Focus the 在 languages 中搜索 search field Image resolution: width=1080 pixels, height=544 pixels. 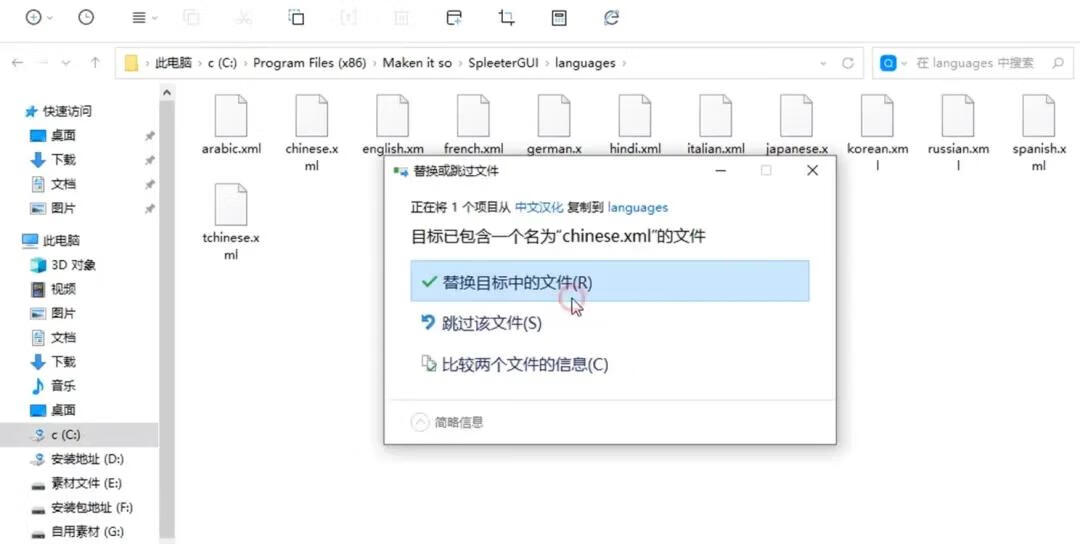click(x=975, y=63)
